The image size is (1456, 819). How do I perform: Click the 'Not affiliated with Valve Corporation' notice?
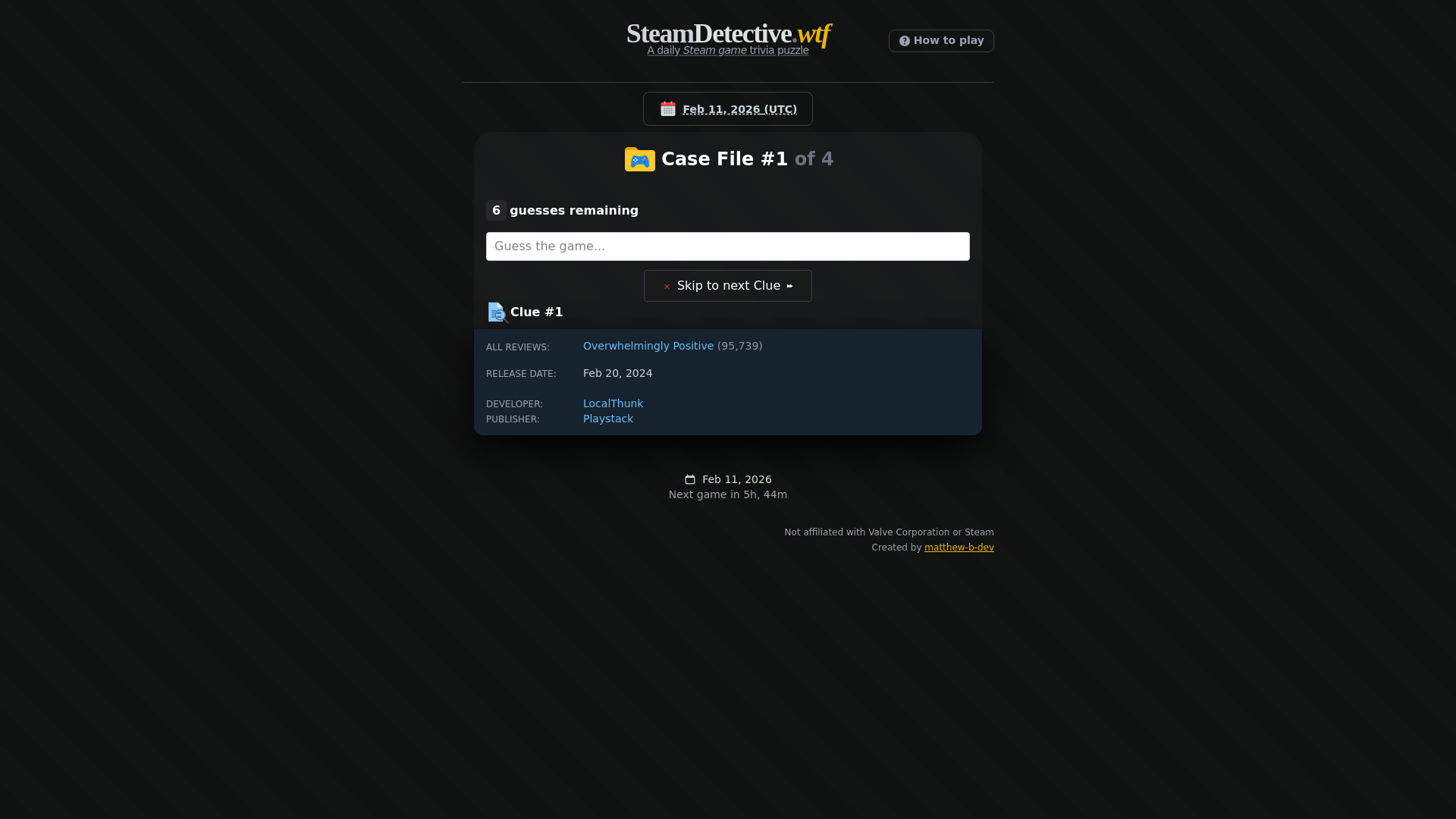pos(889,532)
